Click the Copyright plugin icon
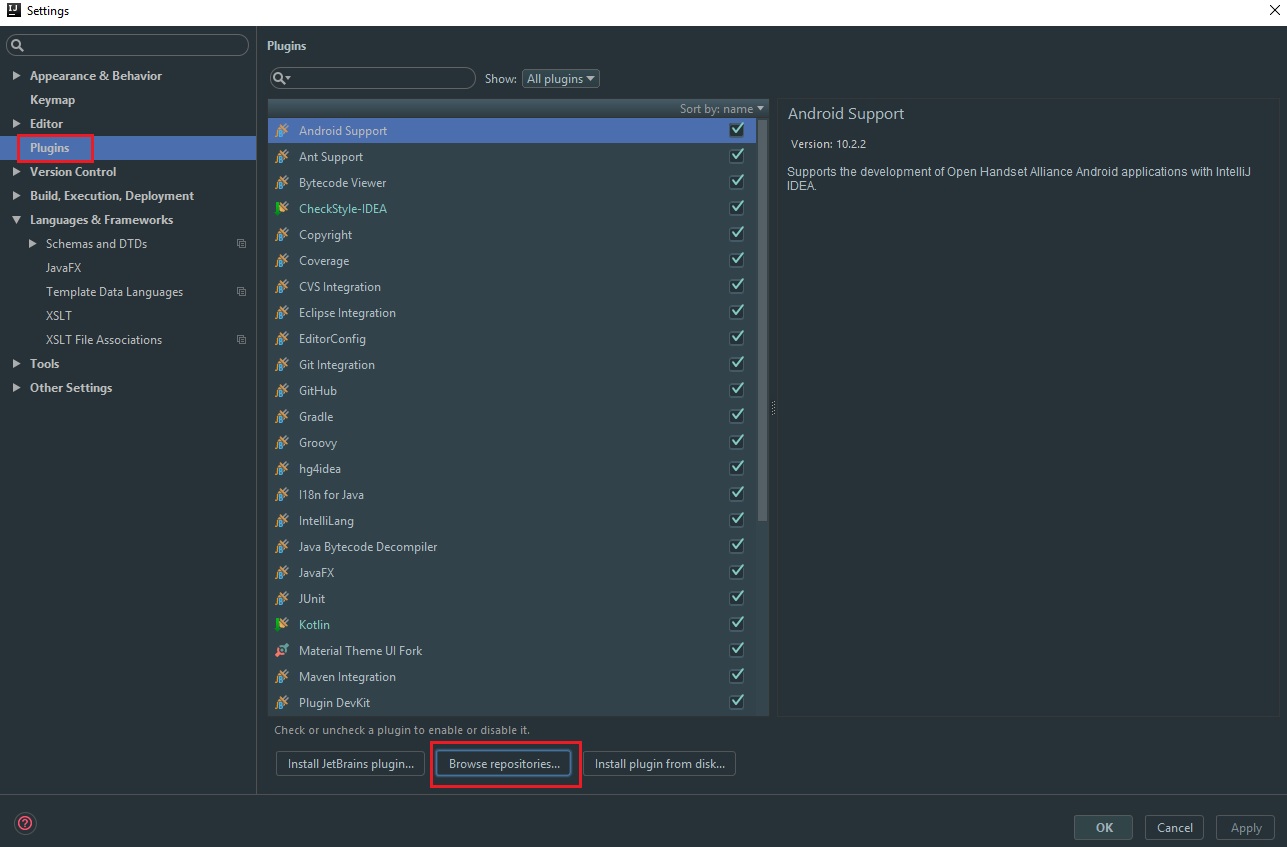 coord(282,235)
